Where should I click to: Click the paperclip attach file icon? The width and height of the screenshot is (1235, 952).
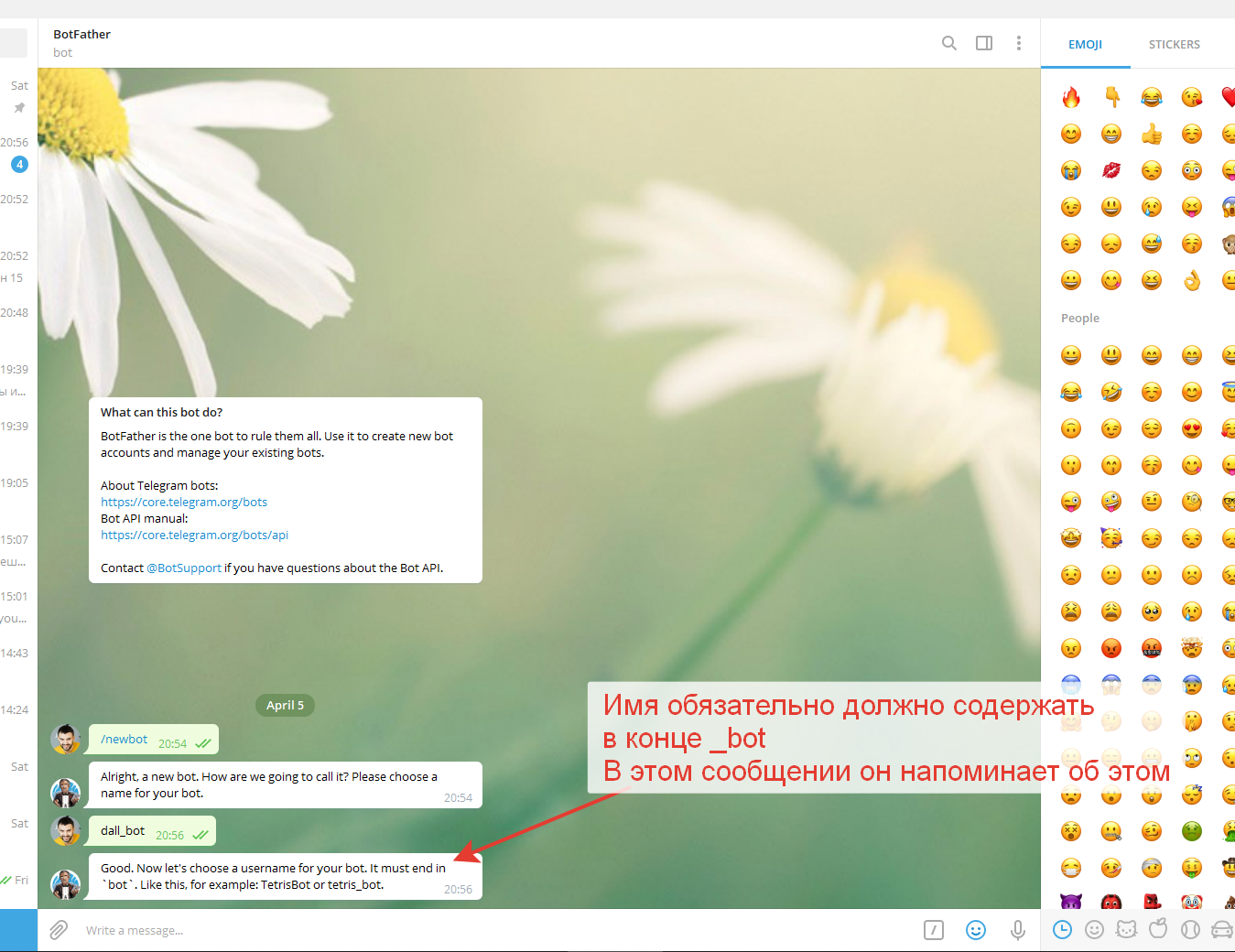(59, 930)
